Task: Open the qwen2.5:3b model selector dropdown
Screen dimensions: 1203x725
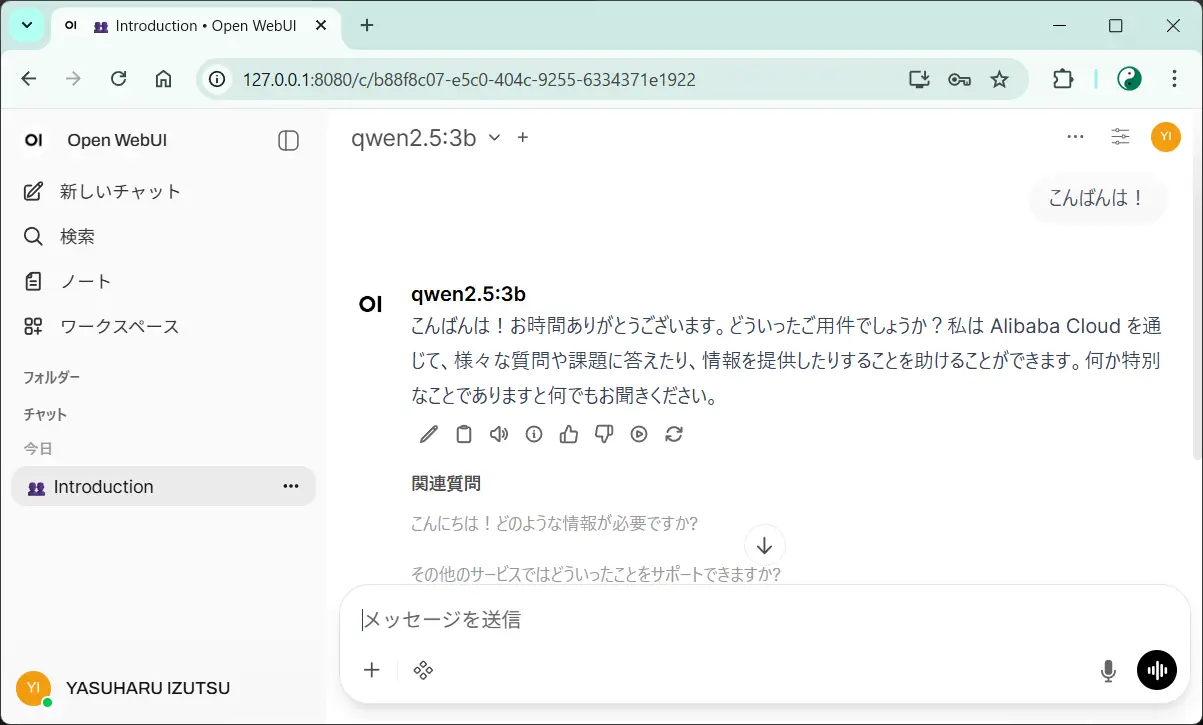Action: coord(425,138)
